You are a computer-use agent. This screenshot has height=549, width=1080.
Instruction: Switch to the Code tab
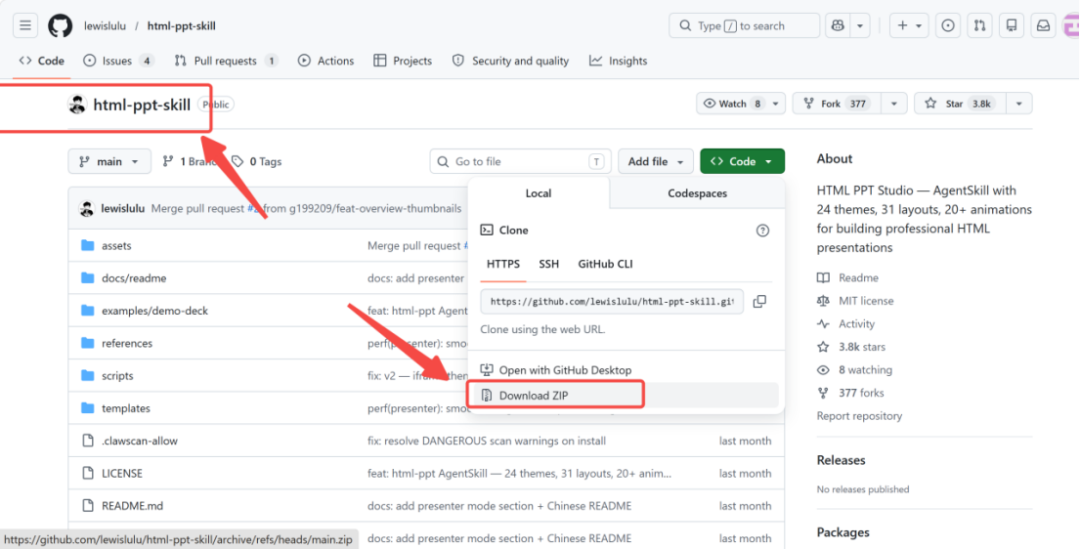click(x=42, y=61)
